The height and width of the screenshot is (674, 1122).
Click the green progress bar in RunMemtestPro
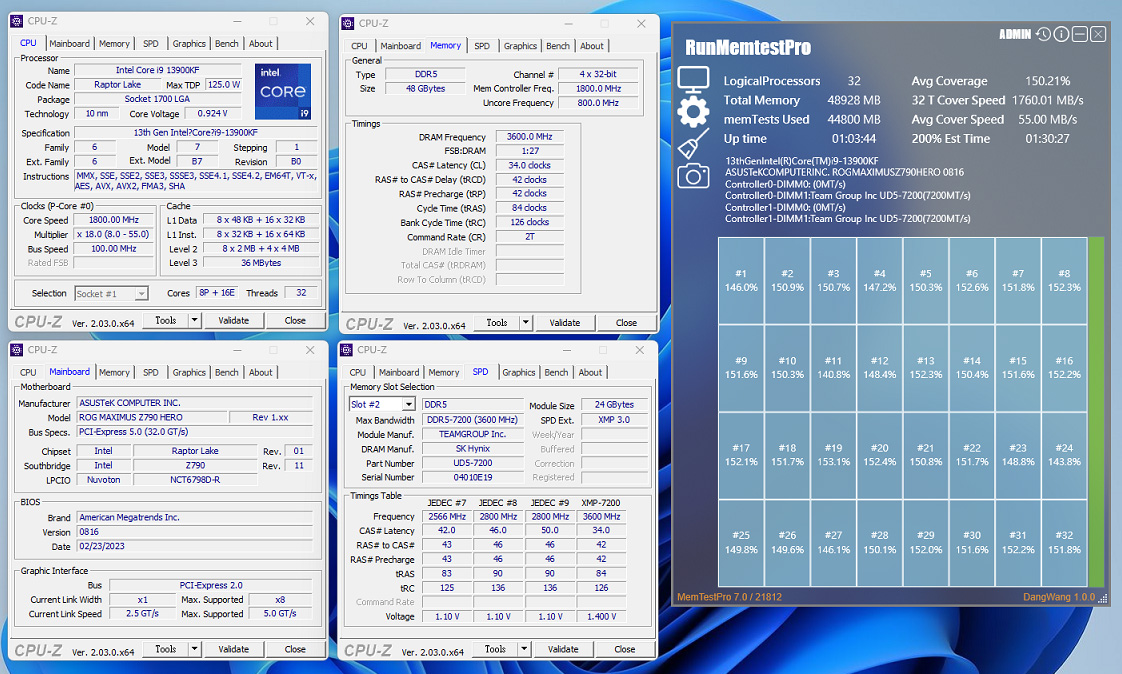point(1098,412)
